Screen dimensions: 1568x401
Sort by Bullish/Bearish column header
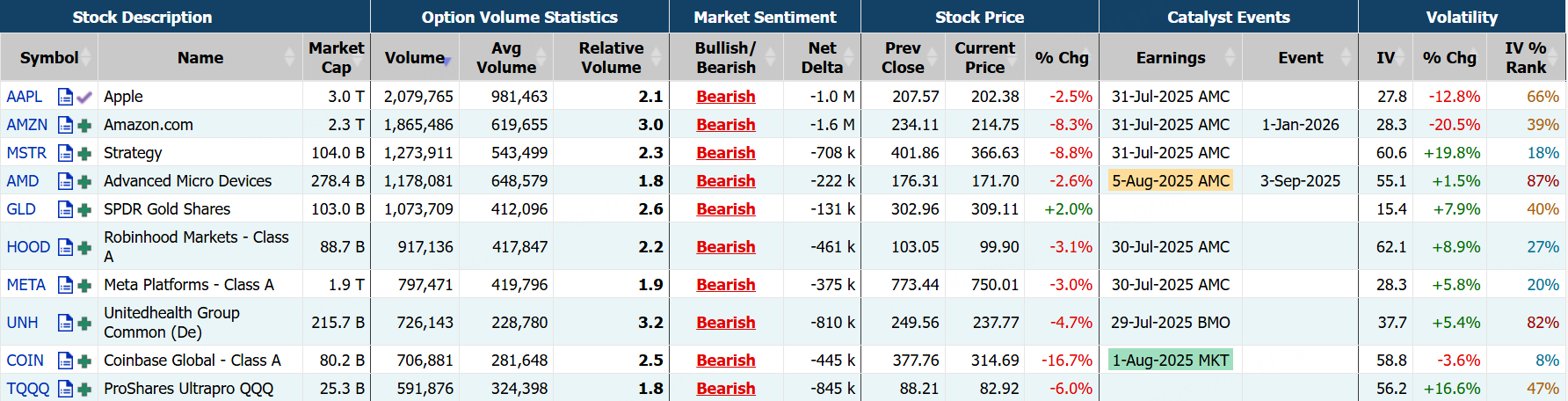click(726, 57)
